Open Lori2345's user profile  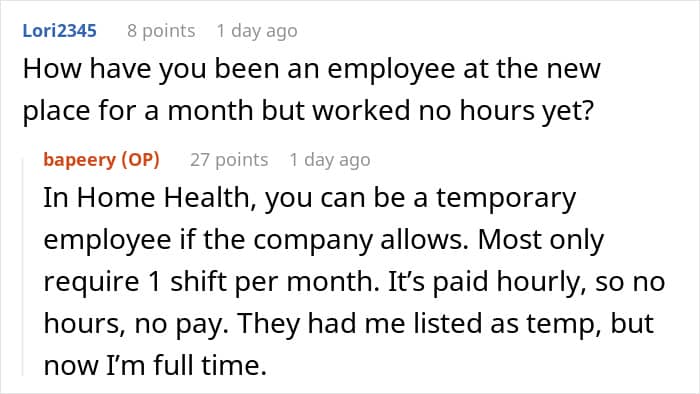(59, 31)
